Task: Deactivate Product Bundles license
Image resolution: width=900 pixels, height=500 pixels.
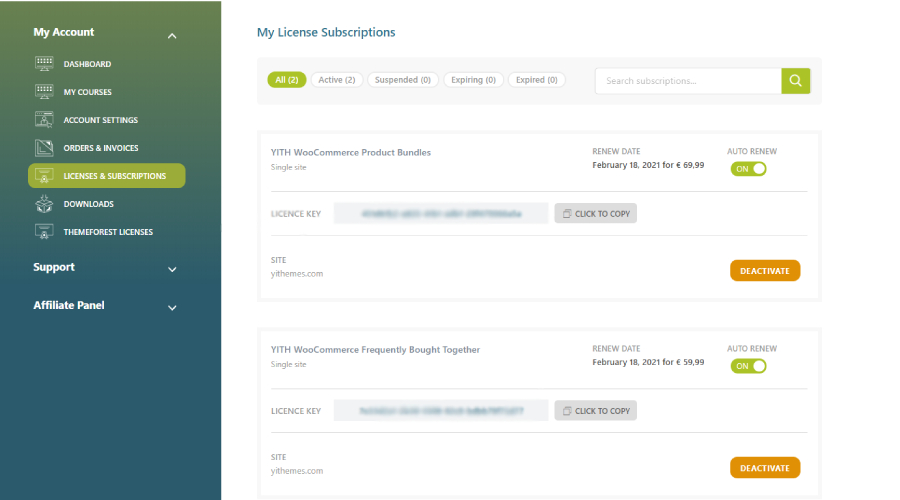Action: click(765, 271)
